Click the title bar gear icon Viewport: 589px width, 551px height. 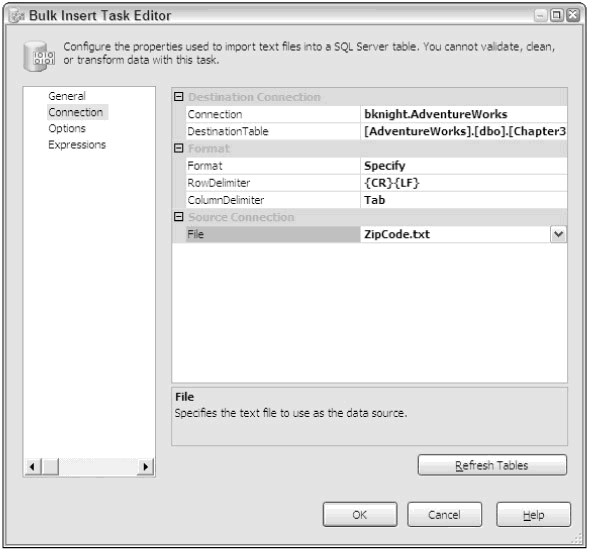17,16
